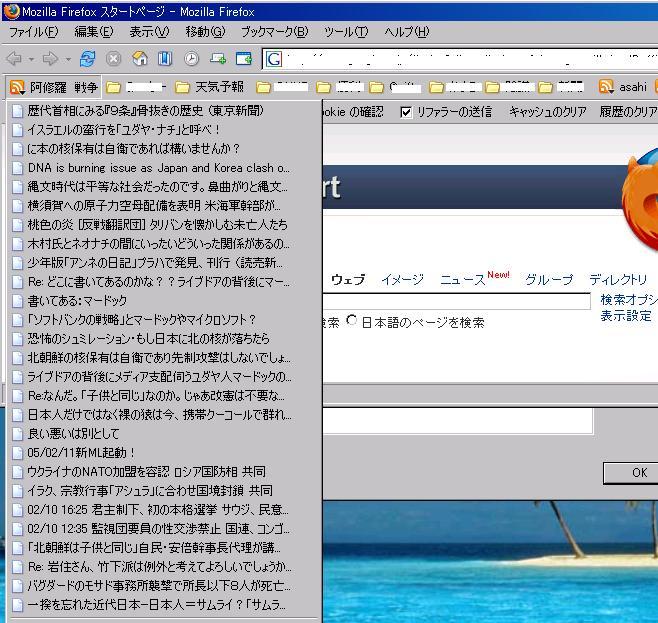658x623 pixels.
Task: Open the 表示(V) menu
Action: 149,32
